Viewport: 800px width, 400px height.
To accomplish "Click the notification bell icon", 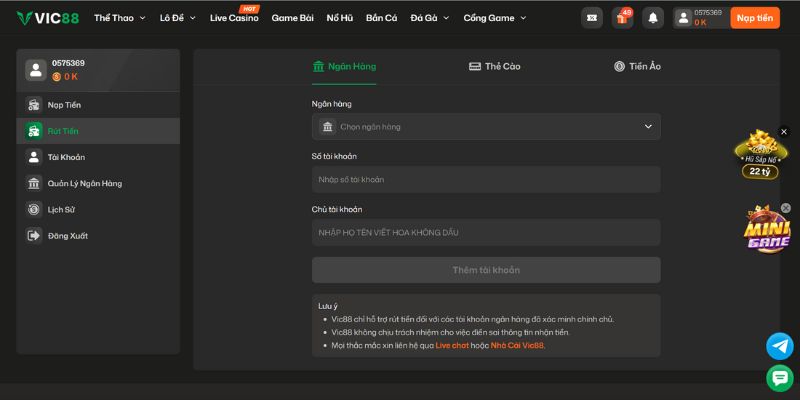I will coord(652,18).
